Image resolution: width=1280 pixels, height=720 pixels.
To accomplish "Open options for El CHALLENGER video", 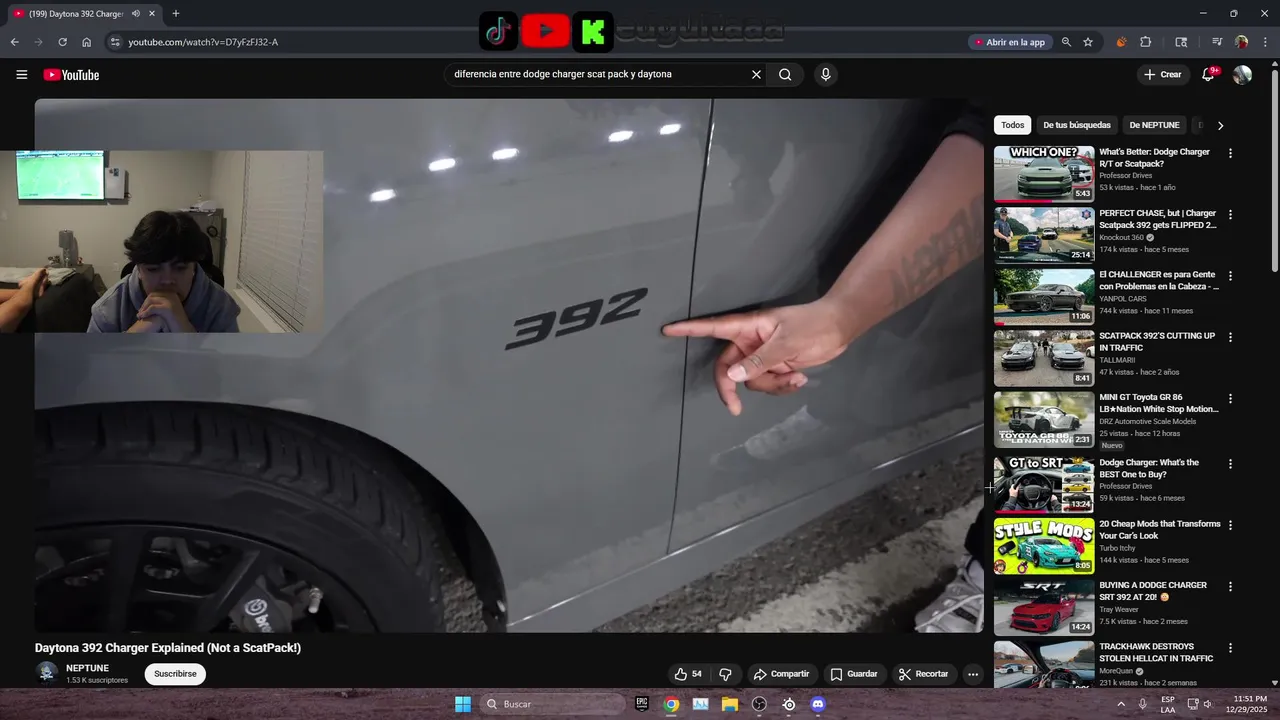I will click(1230, 275).
